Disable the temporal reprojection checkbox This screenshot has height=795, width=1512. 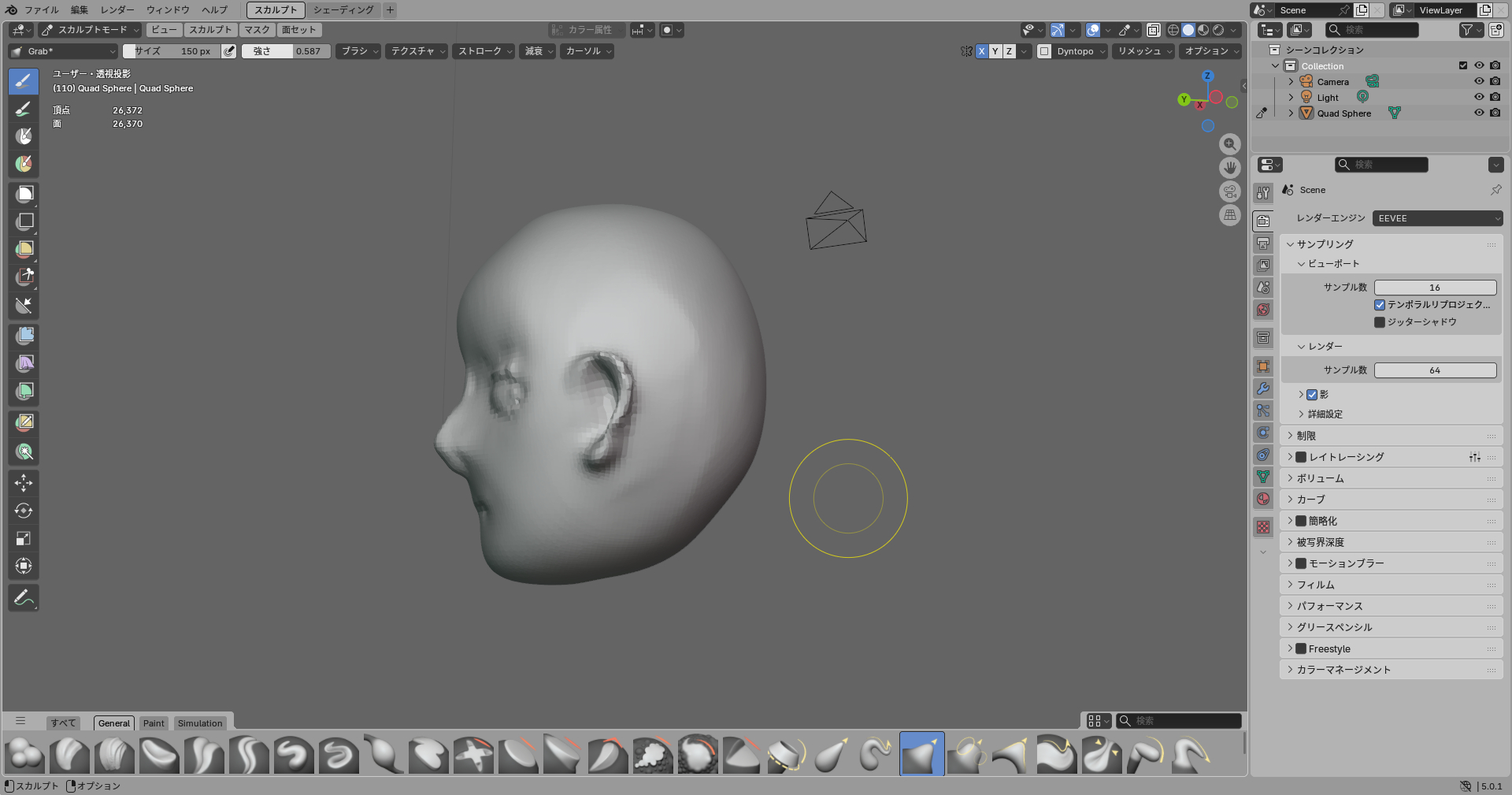tap(1380, 305)
